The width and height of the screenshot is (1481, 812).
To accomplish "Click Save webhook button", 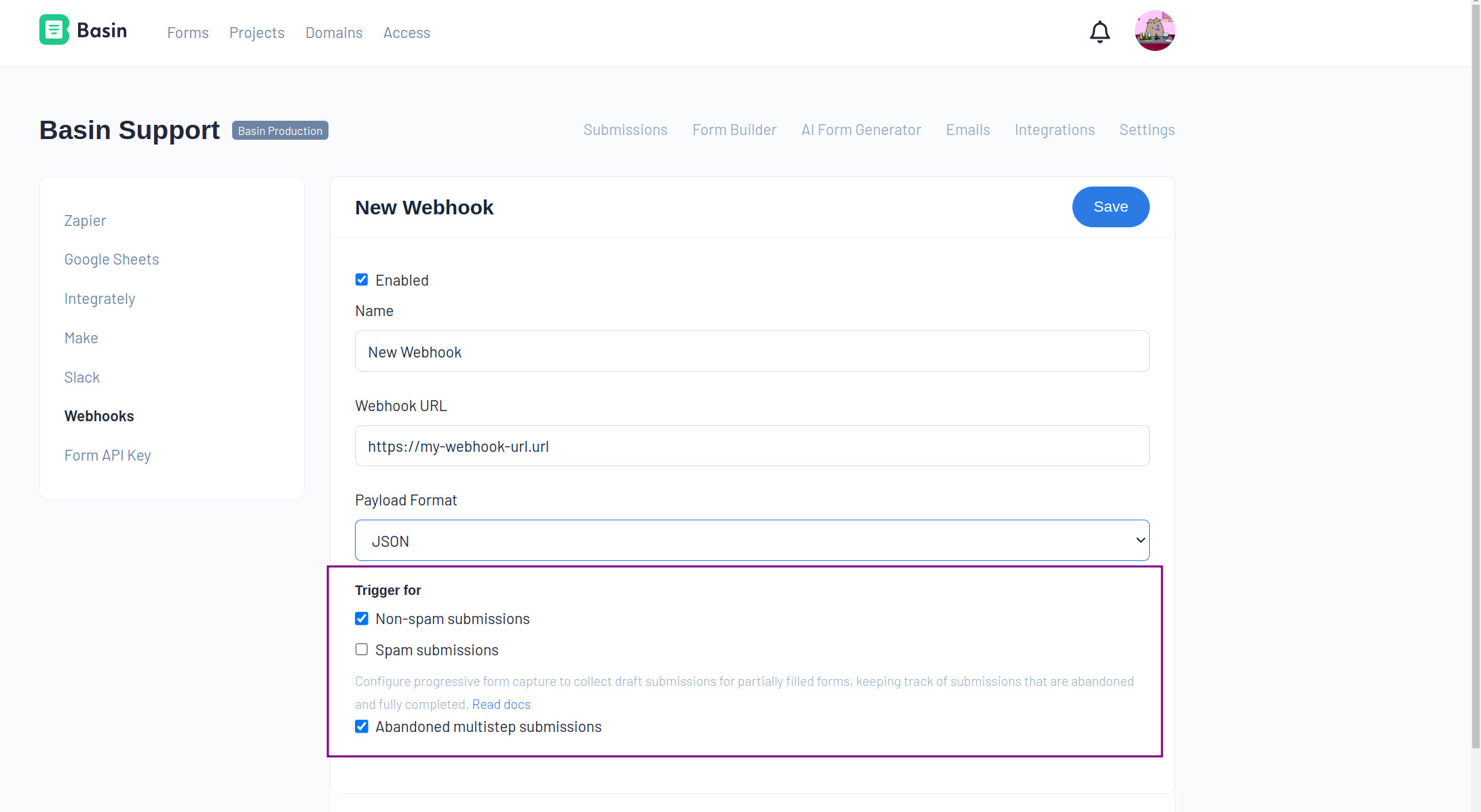I will pyautogui.click(x=1111, y=207).
